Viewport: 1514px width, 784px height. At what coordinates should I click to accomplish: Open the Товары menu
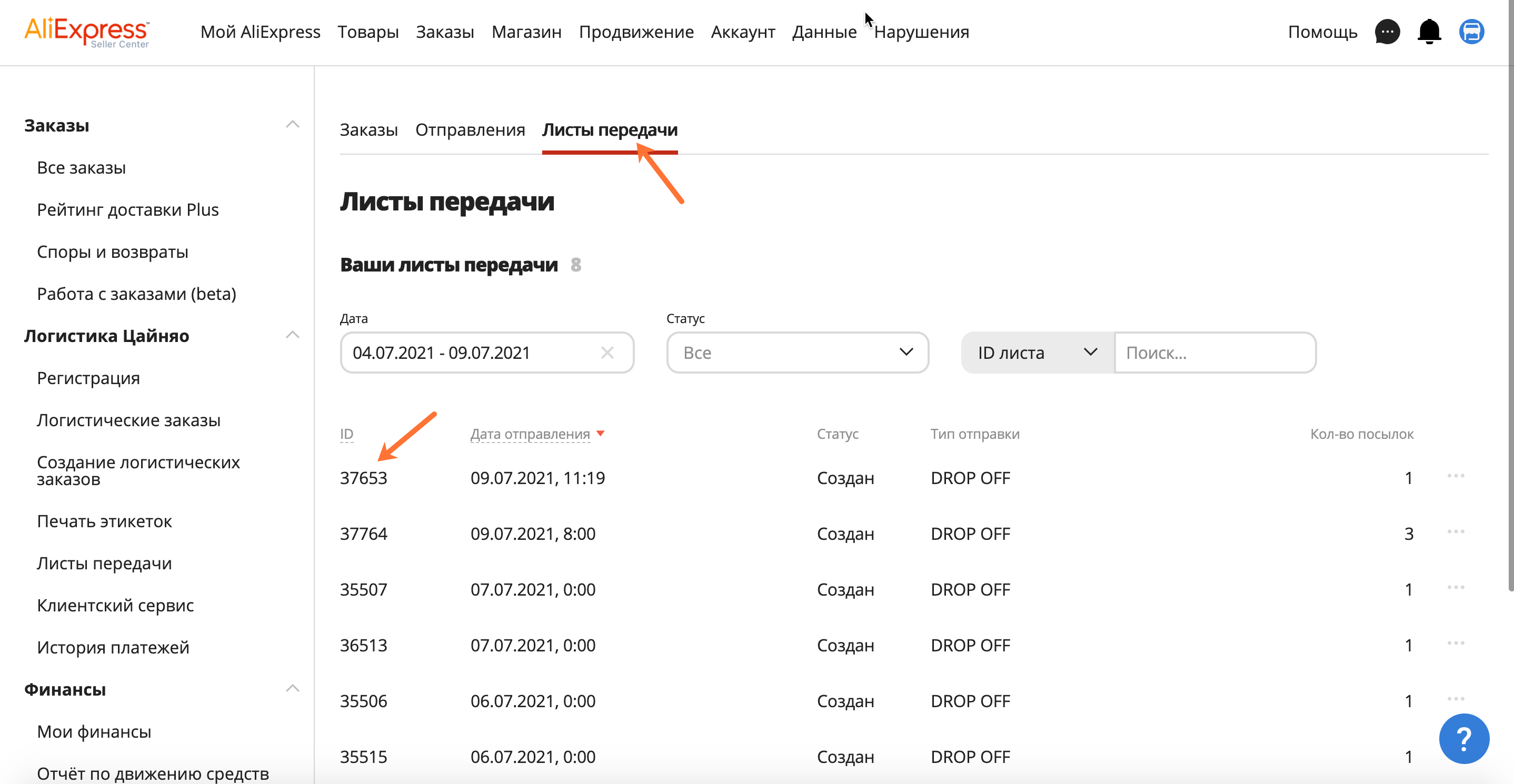[368, 32]
